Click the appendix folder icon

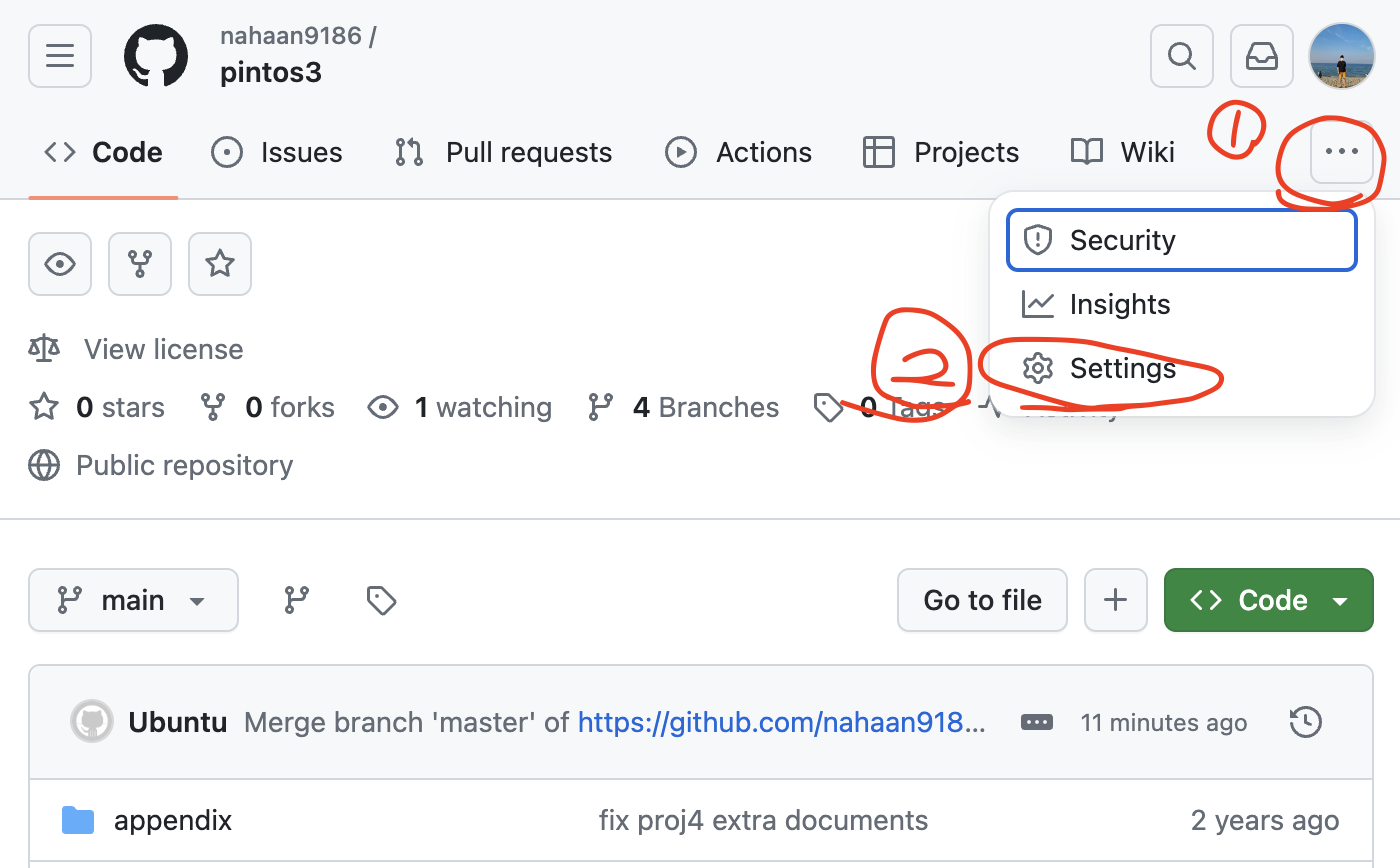[78, 821]
